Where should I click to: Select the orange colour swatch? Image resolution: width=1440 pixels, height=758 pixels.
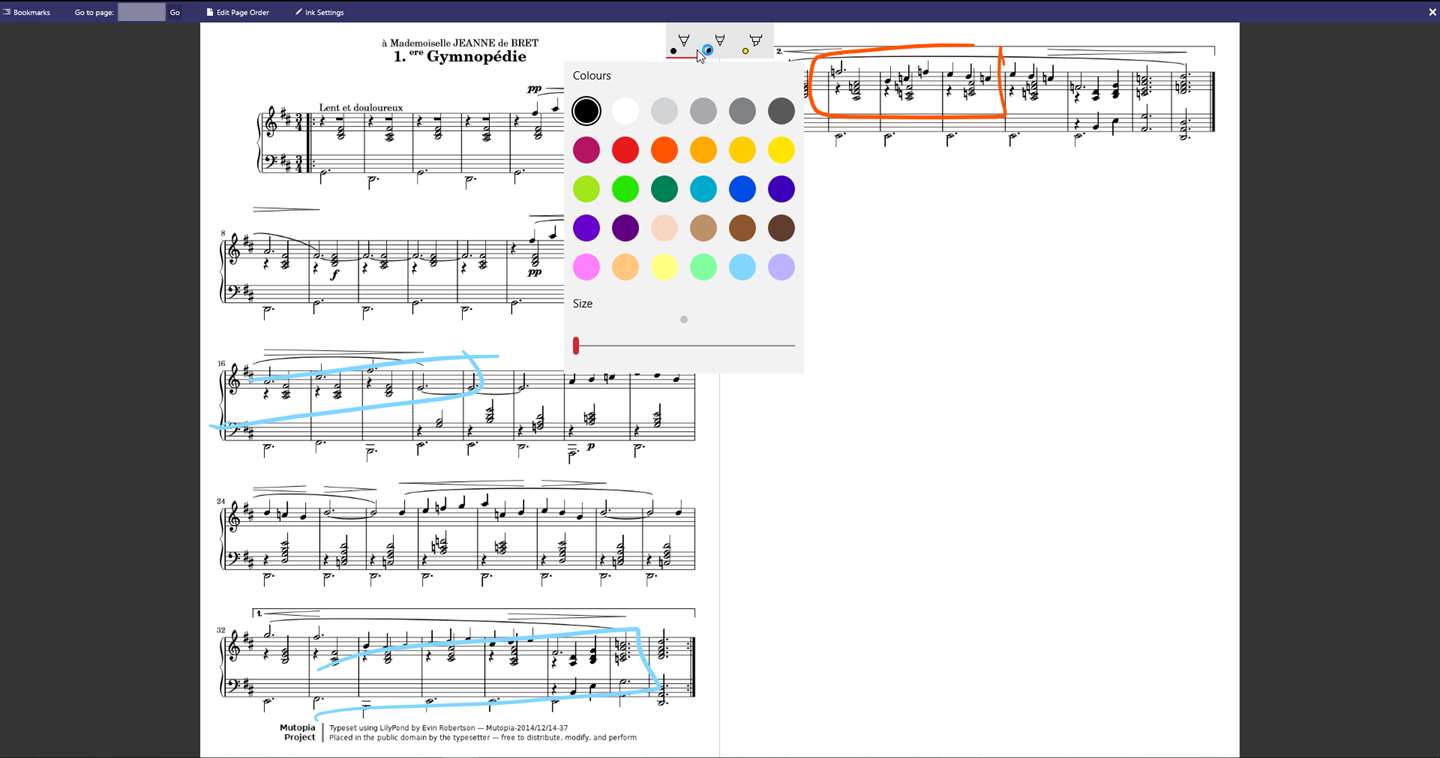click(665, 150)
